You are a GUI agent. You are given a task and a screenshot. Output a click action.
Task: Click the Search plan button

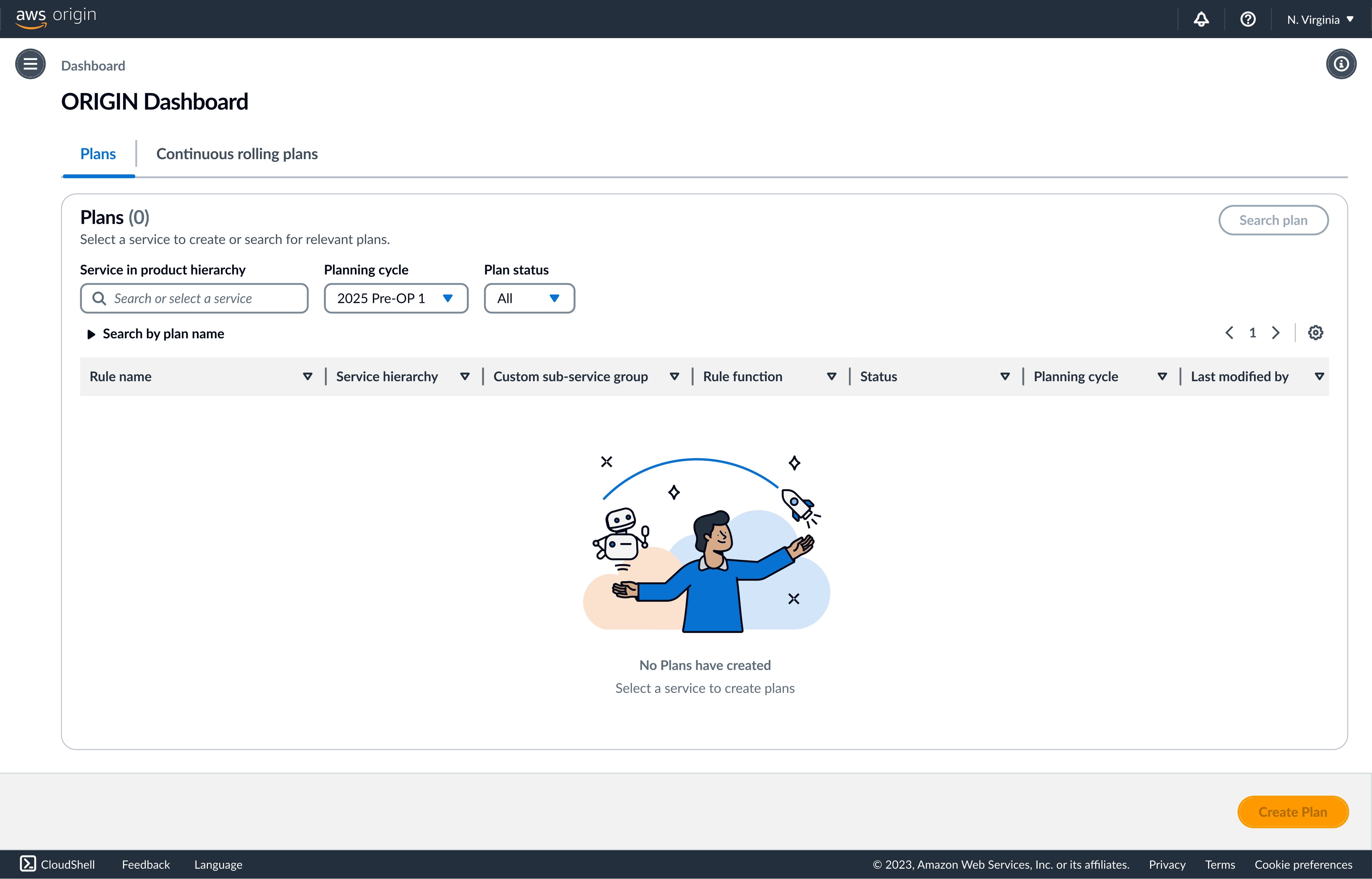[1273, 220]
